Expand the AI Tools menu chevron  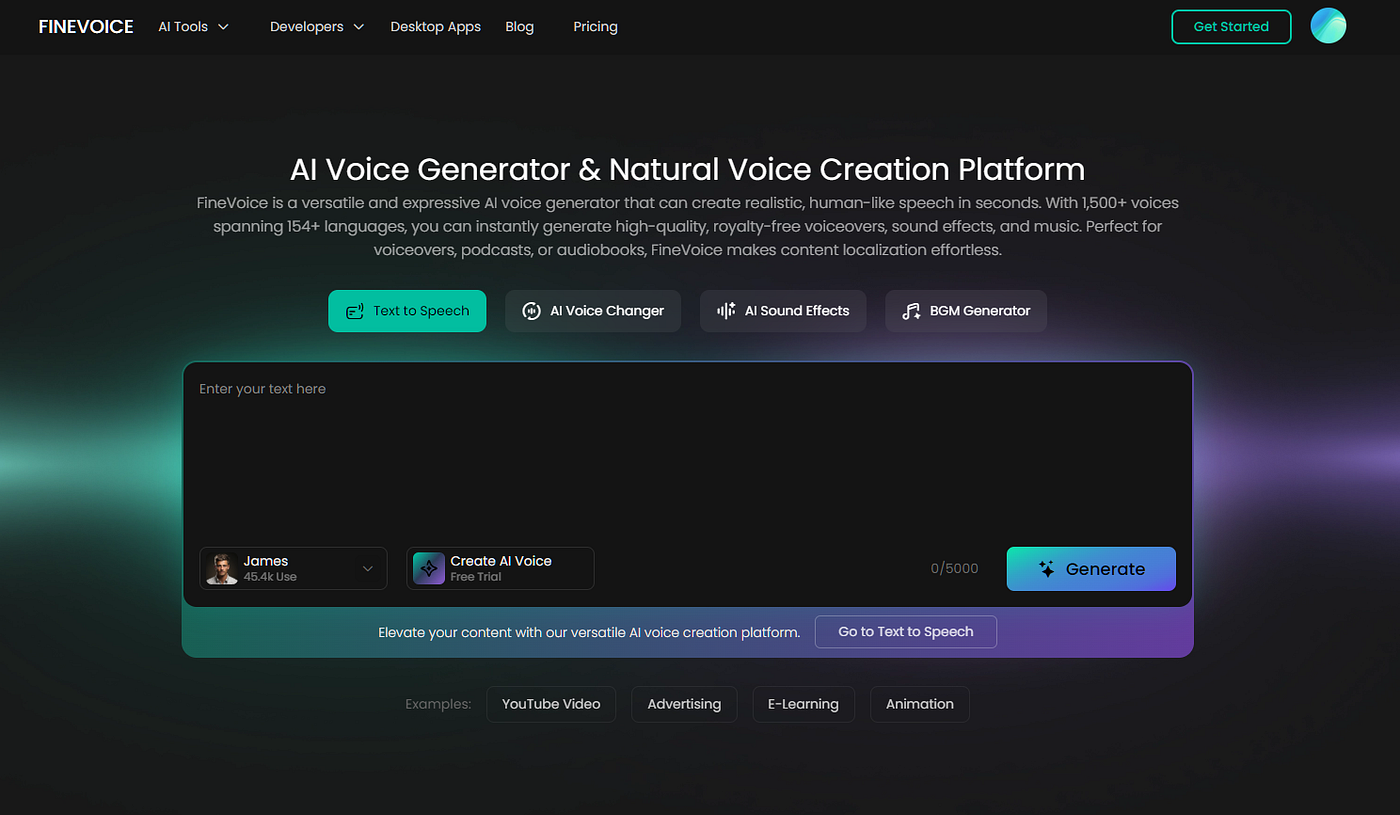pos(223,27)
